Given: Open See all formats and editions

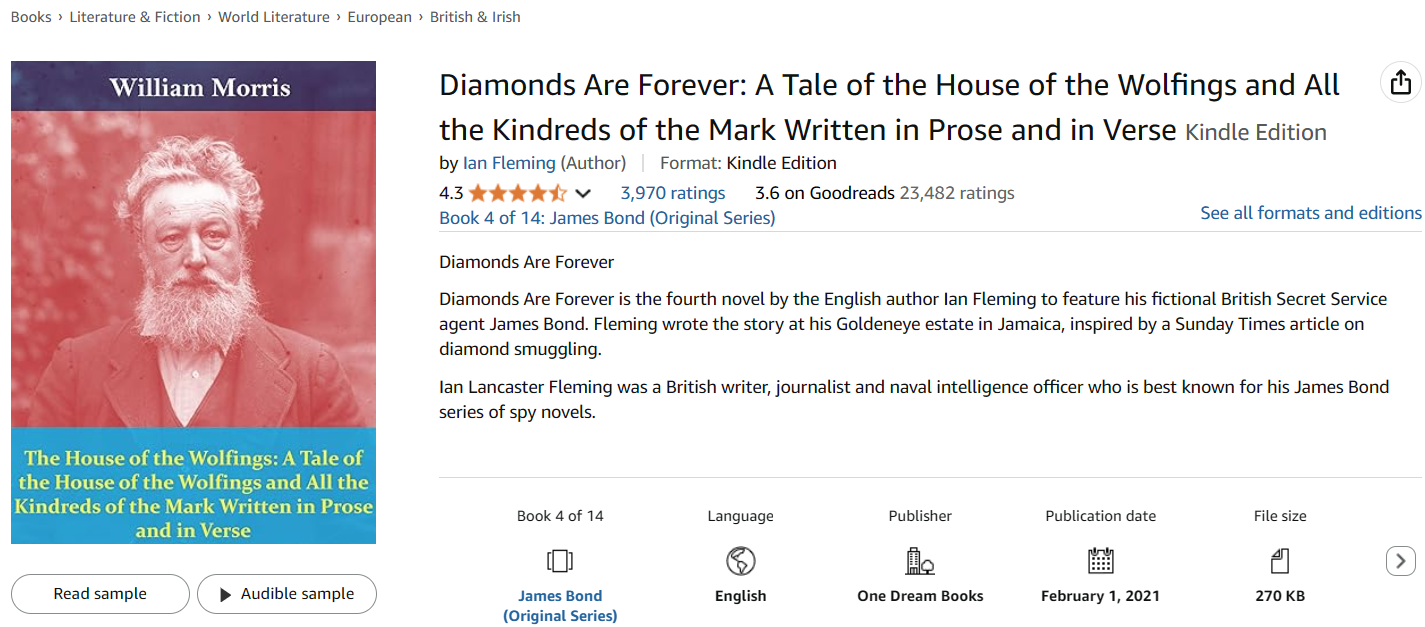Looking at the screenshot, I should pos(1310,213).
